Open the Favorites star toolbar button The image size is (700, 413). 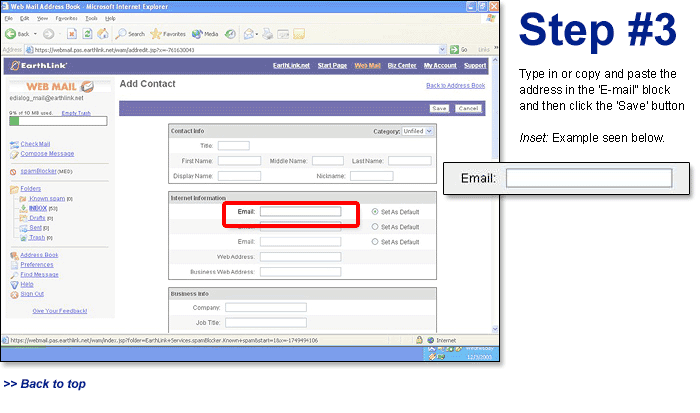click(159, 33)
